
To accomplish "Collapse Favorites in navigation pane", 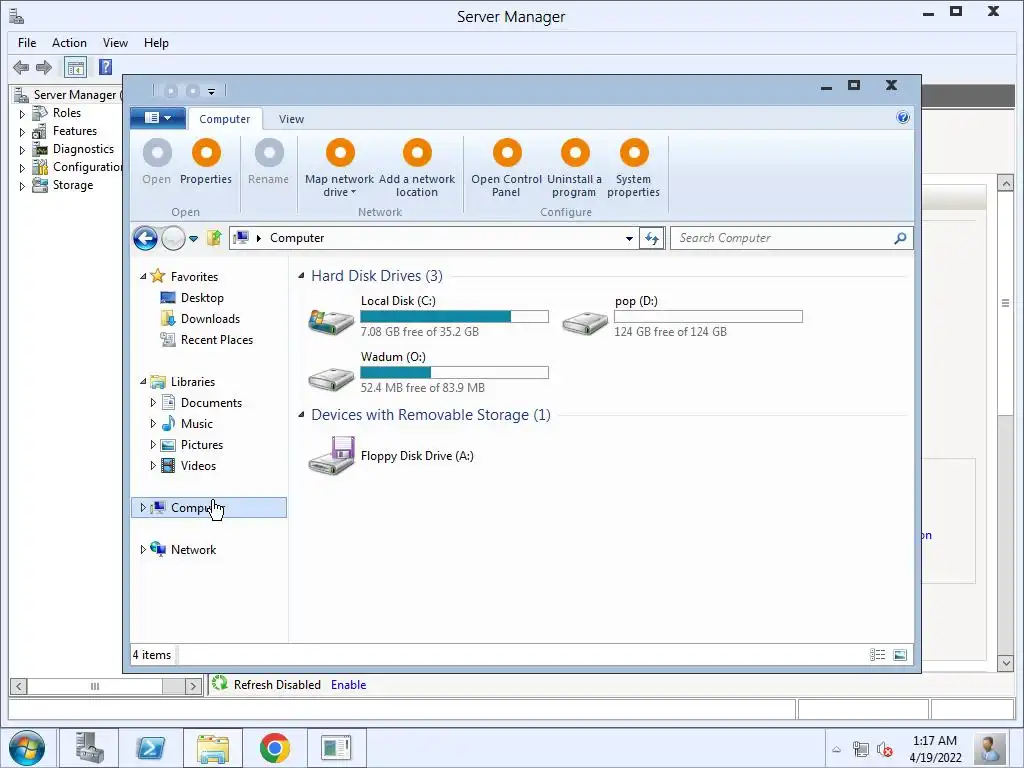I will pyautogui.click(x=143, y=276).
